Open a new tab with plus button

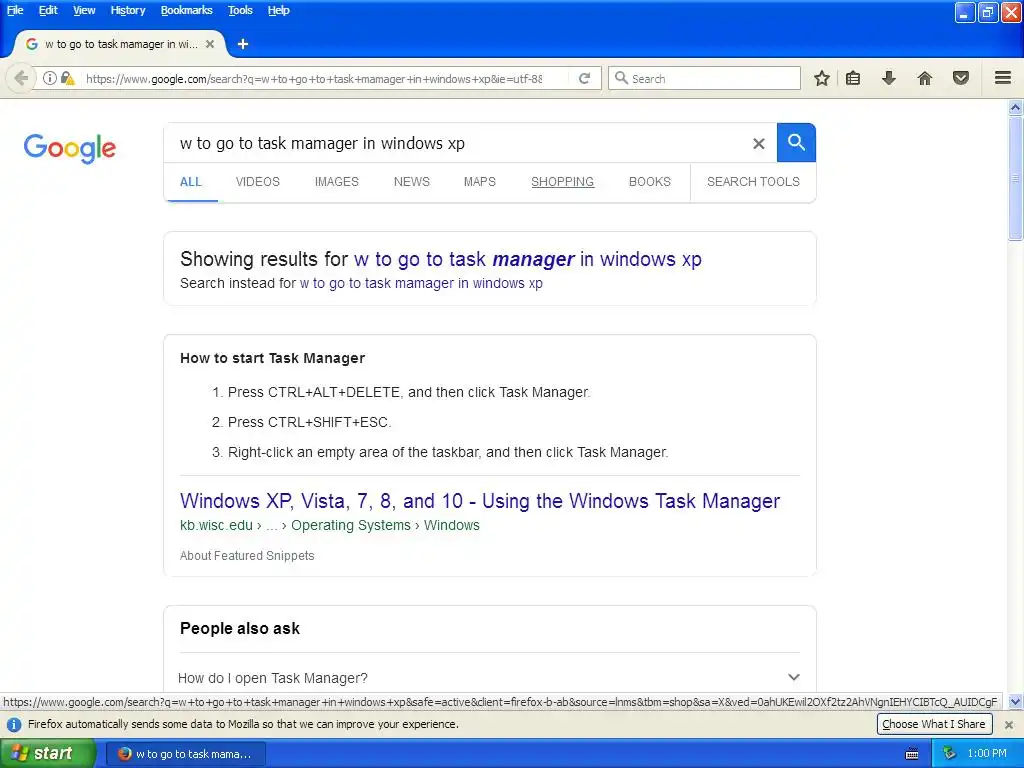(243, 44)
